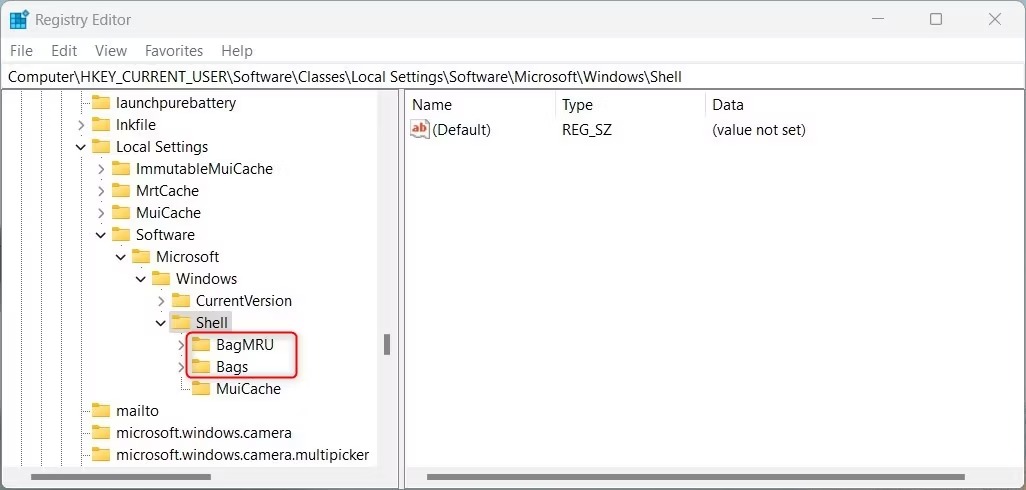Click the Bags folder icon
Screen dimensions: 1026x490
(201, 366)
